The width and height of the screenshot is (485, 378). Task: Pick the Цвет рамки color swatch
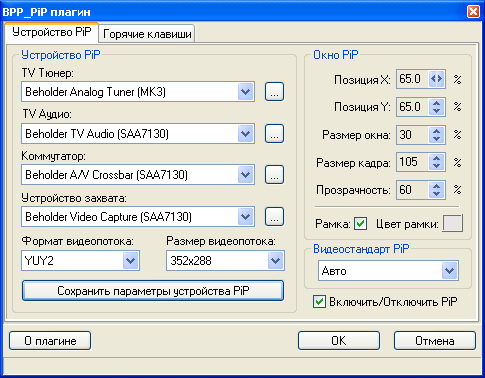click(452, 223)
